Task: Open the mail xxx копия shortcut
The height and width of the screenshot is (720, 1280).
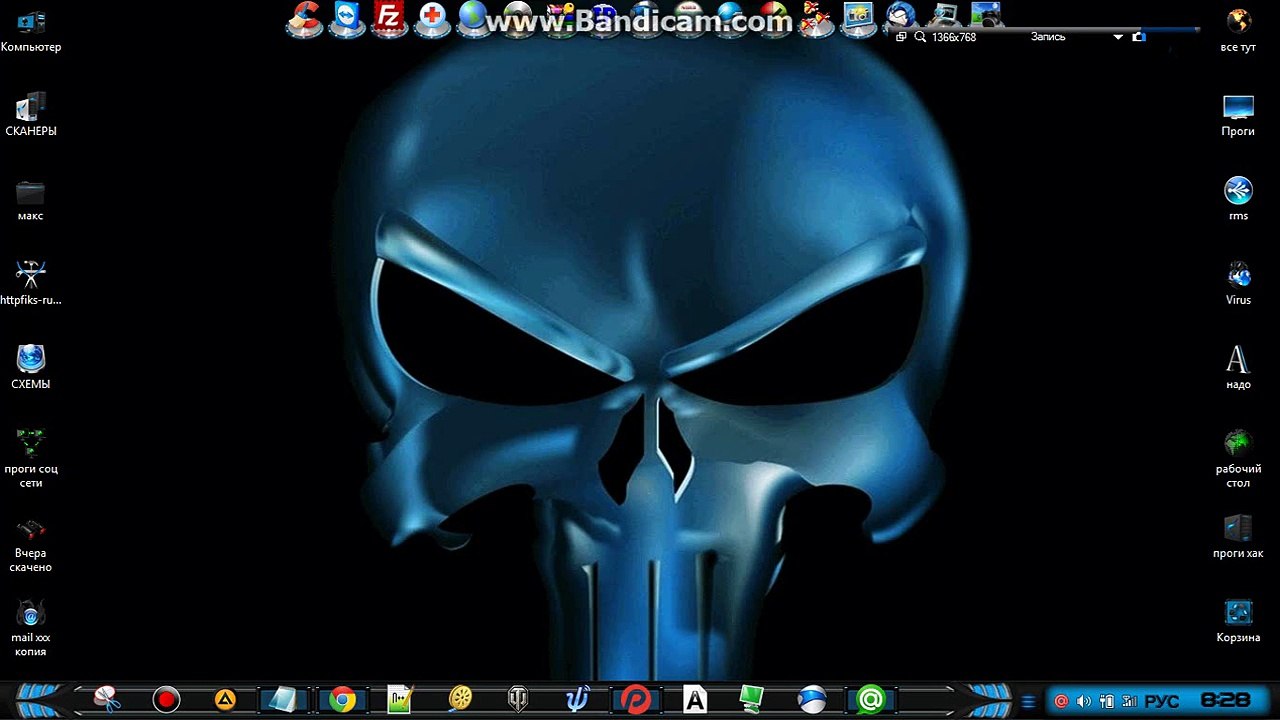Action: pos(31,627)
